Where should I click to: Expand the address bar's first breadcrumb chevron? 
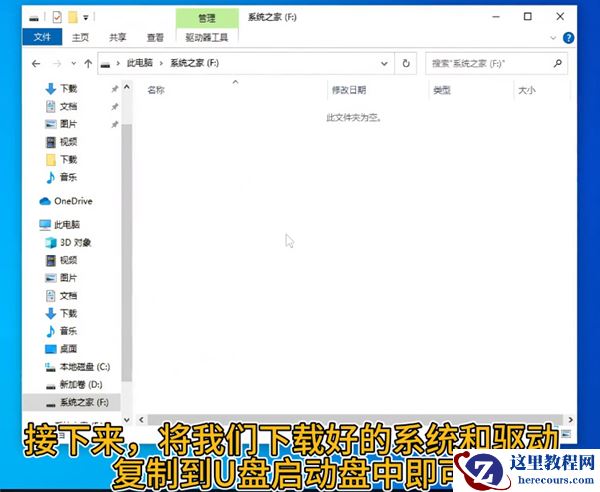pos(118,63)
